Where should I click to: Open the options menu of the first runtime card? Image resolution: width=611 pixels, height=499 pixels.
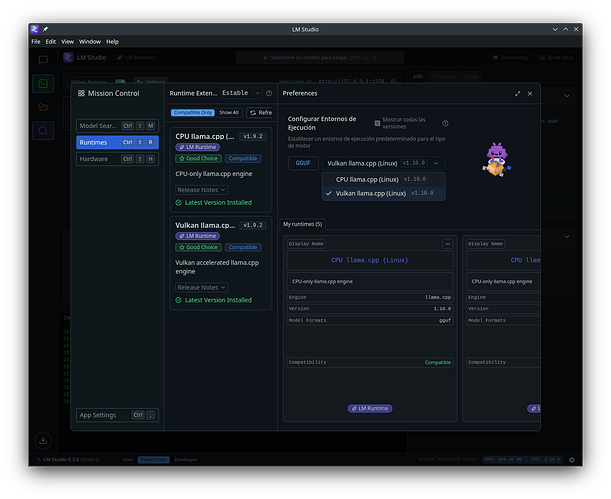pos(448,244)
